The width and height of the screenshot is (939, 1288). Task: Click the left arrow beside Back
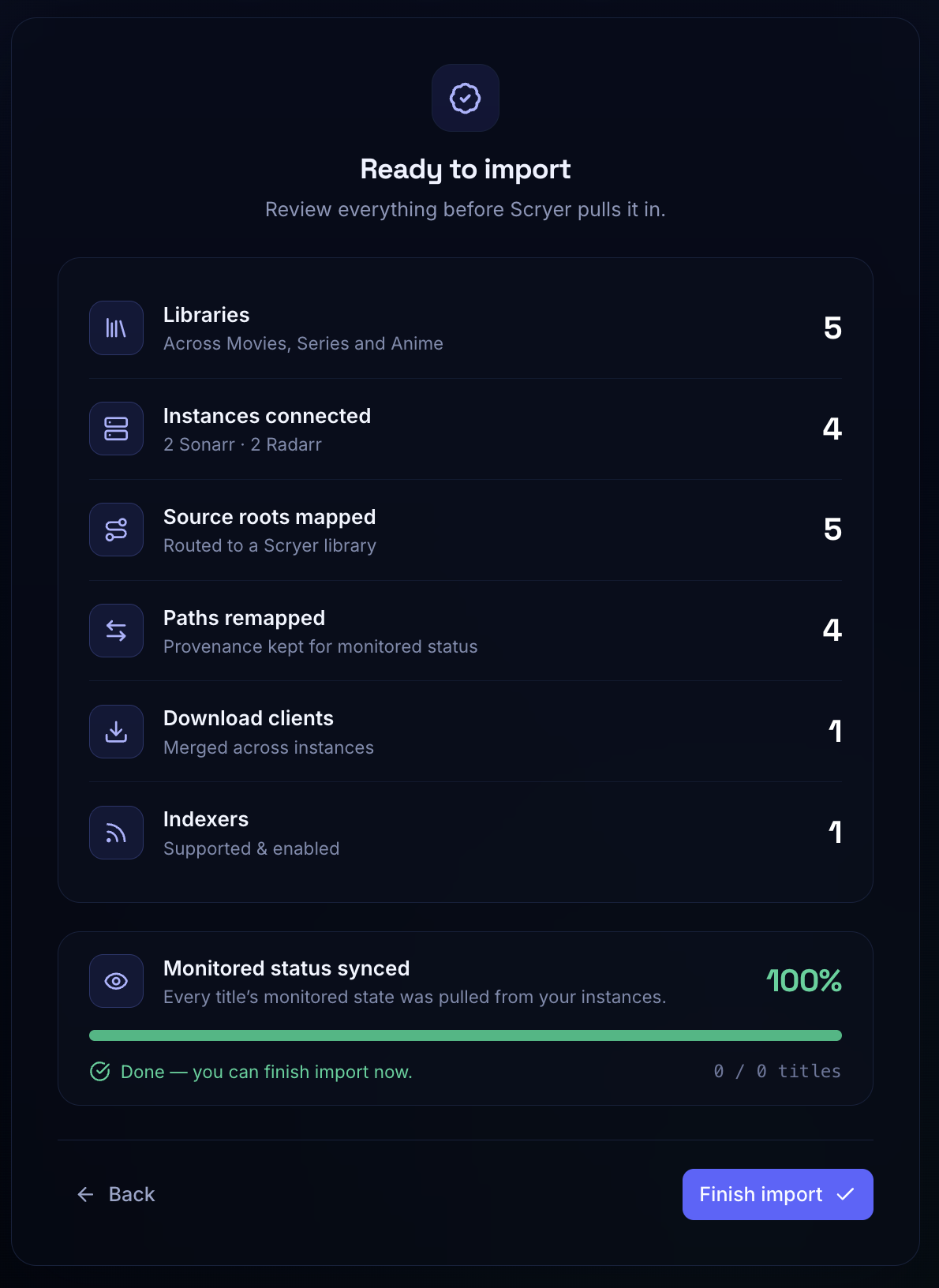click(x=85, y=1194)
